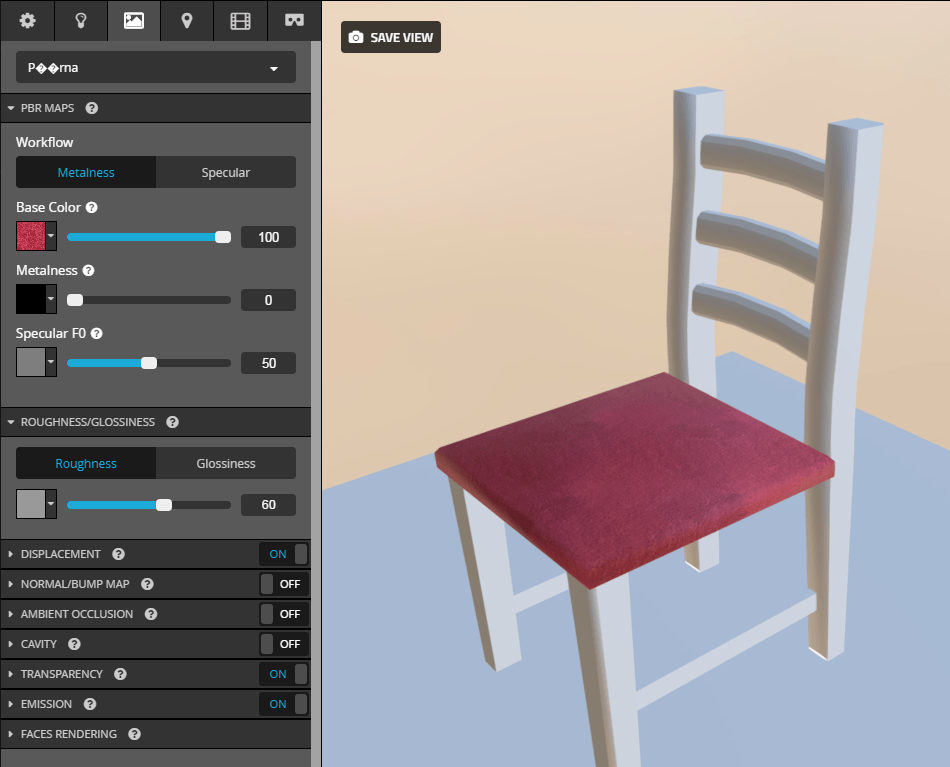950x767 pixels.
Task: Open the material selection dropdown
Action: (156, 68)
